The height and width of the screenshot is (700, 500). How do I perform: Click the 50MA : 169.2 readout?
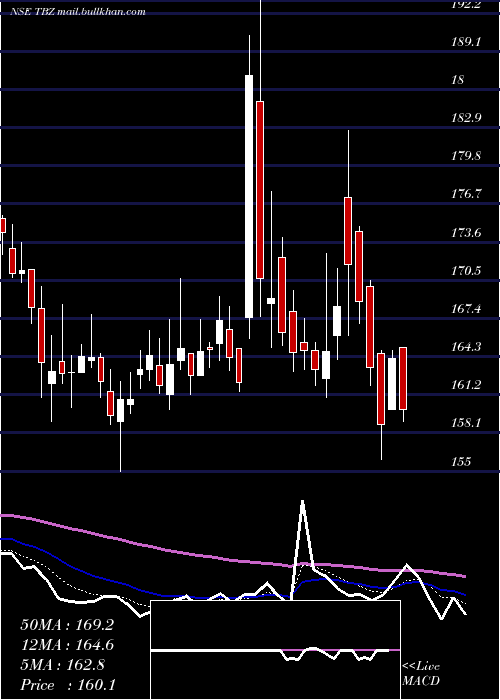tap(67, 625)
